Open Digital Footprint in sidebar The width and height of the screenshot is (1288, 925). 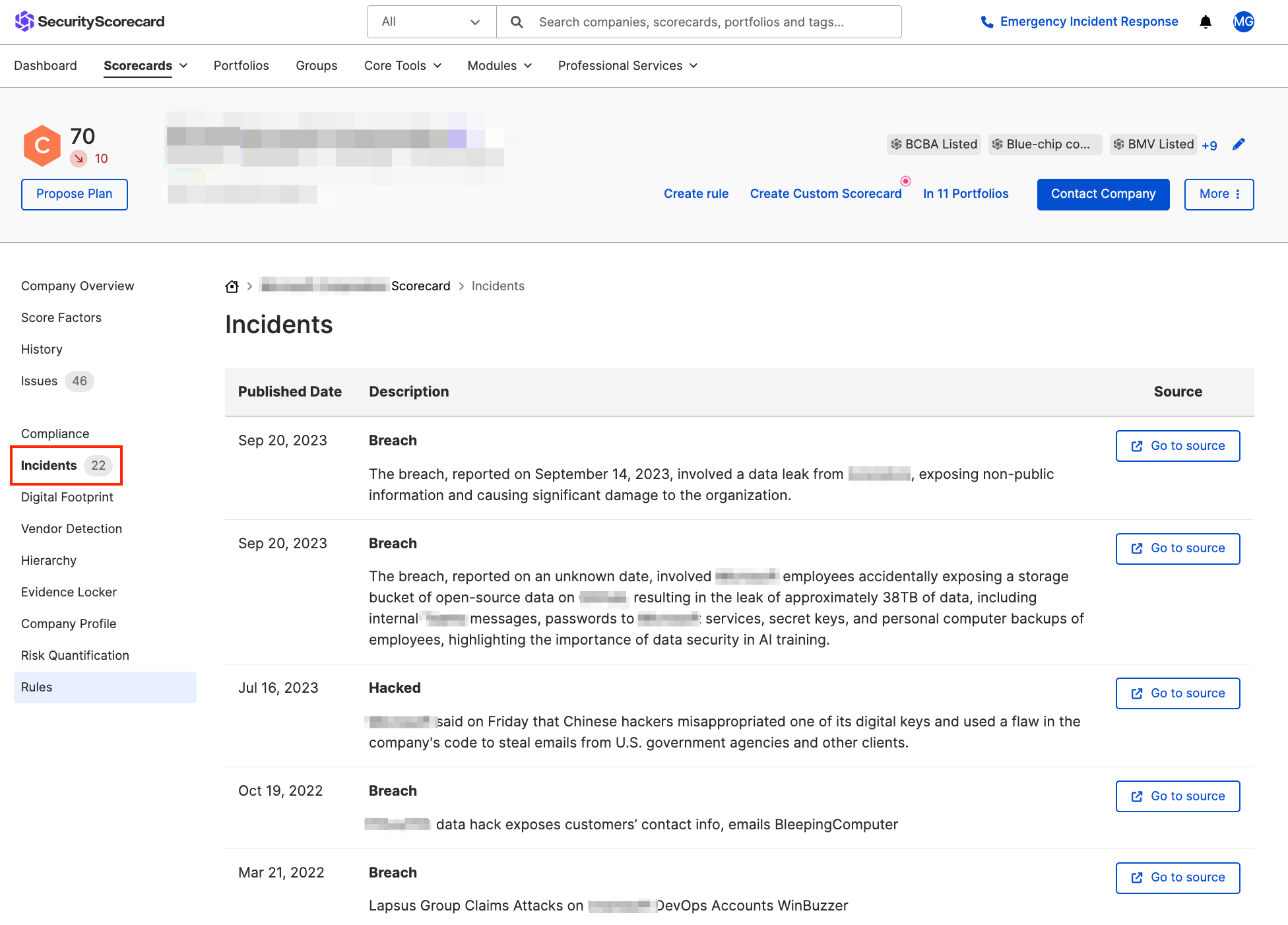click(x=67, y=497)
